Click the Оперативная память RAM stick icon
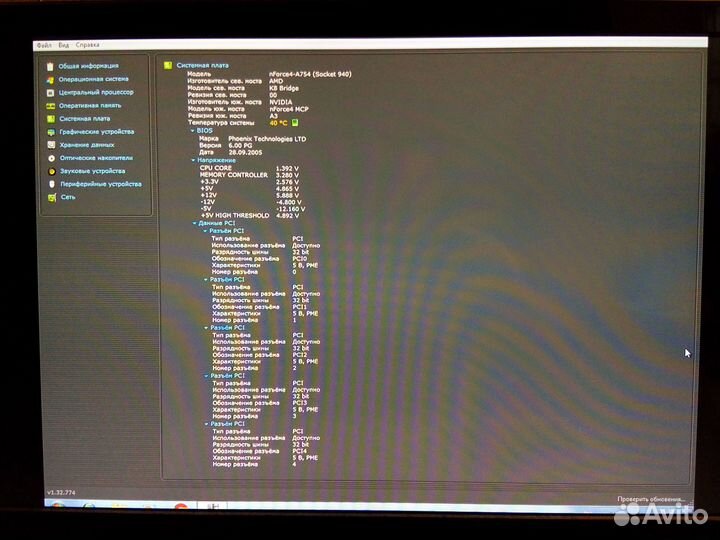 tap(51, 106)
